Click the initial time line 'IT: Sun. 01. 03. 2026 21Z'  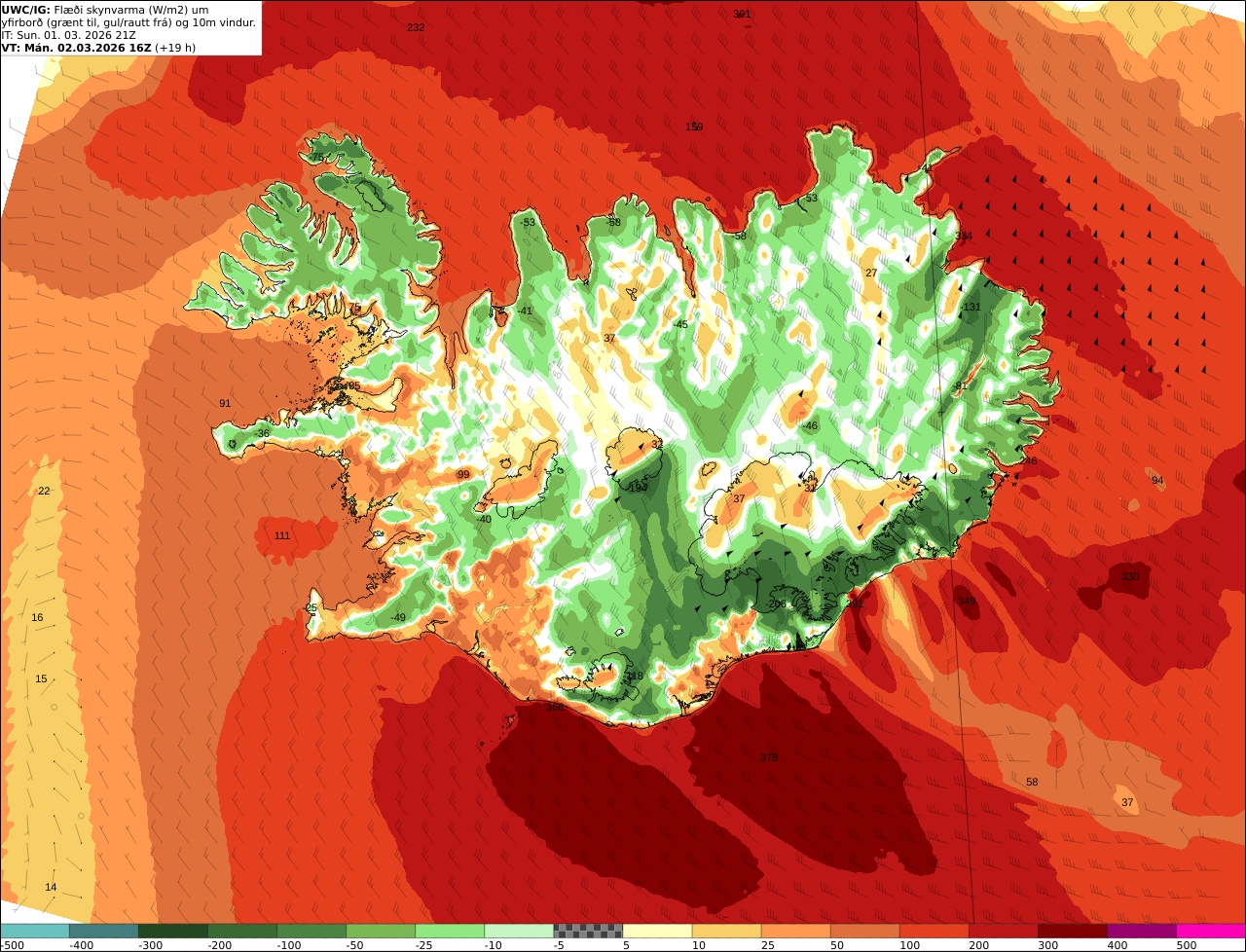(69, 34)
